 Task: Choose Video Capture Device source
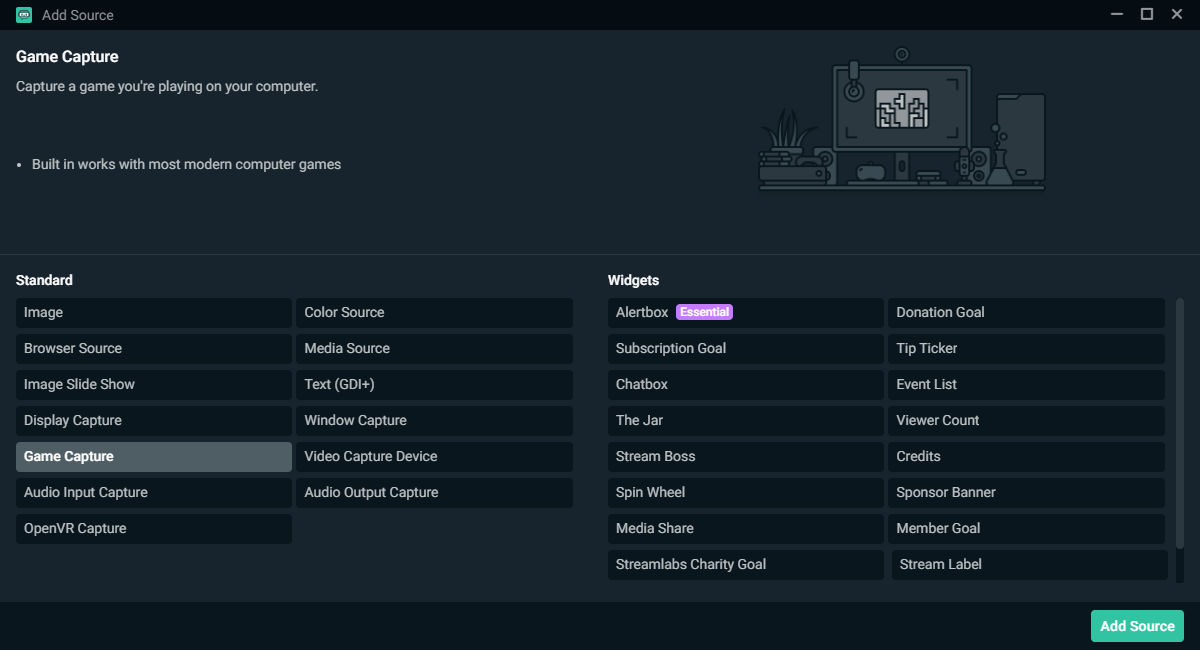pos(434,457)
